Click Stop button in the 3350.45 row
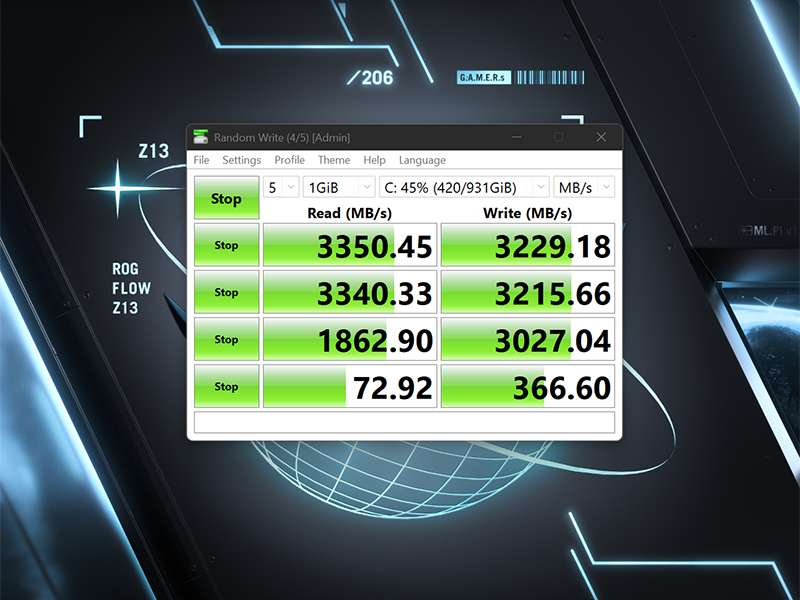 pos(227,245)
